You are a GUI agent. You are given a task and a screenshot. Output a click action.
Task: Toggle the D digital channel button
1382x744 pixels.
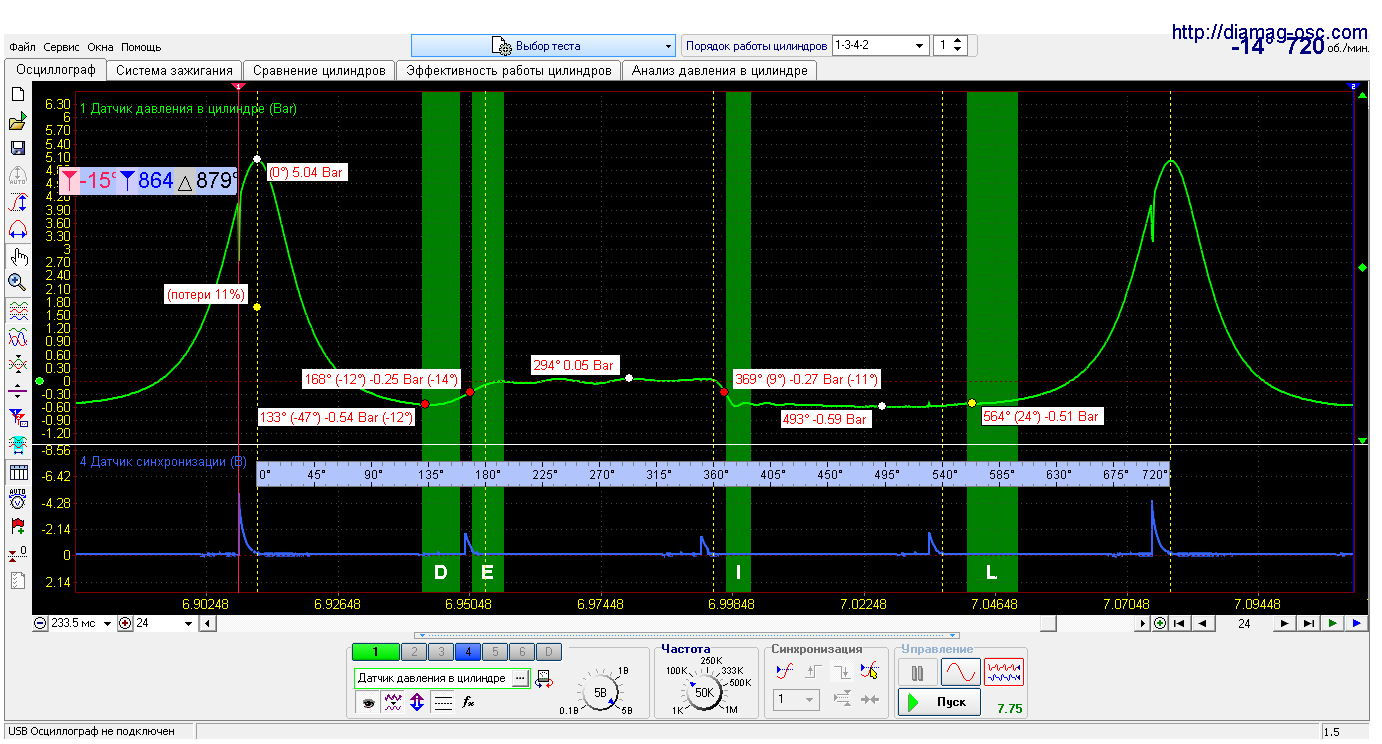[551, 652]
